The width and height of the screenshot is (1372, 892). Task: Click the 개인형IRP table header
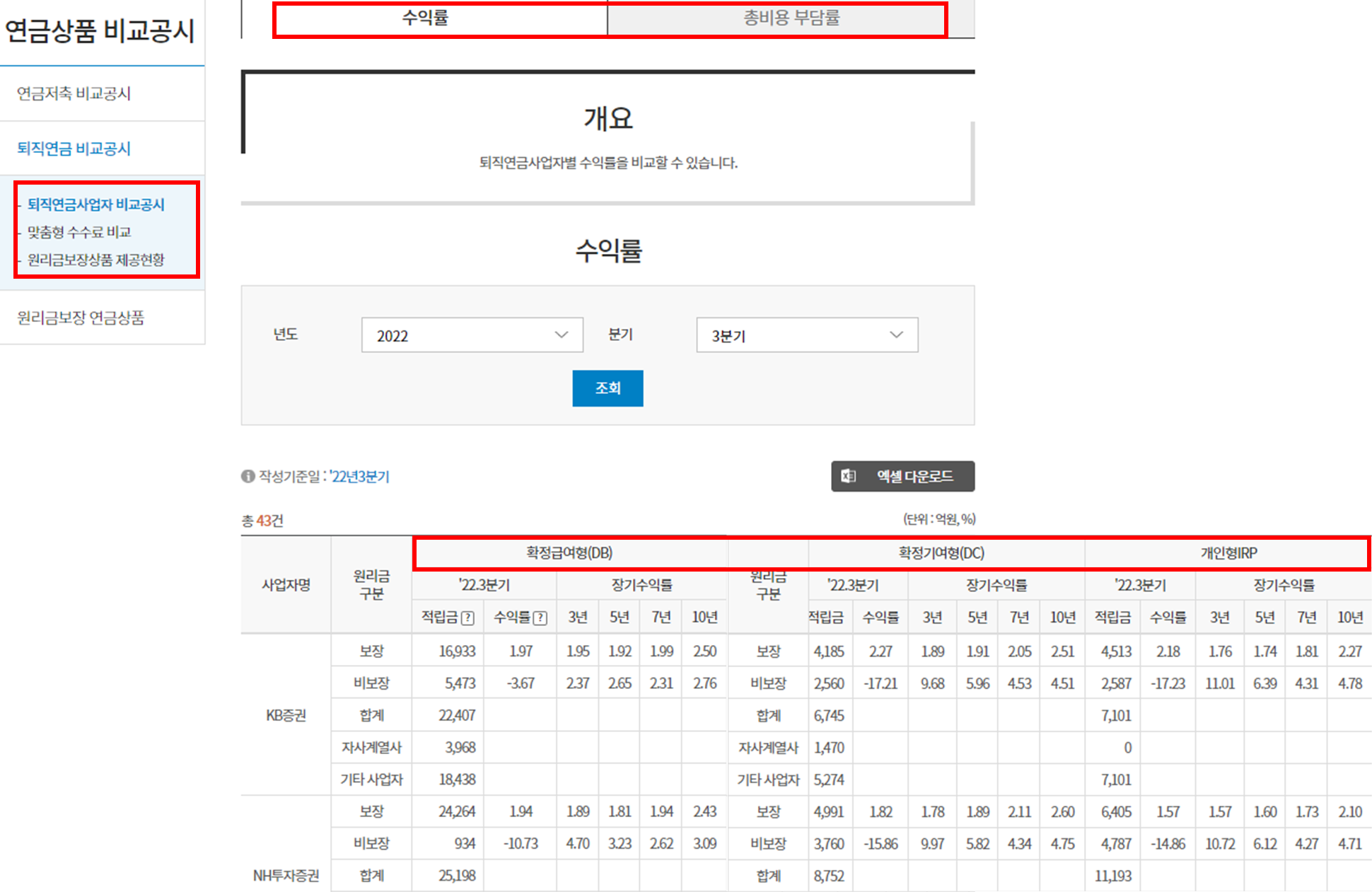1228,553
